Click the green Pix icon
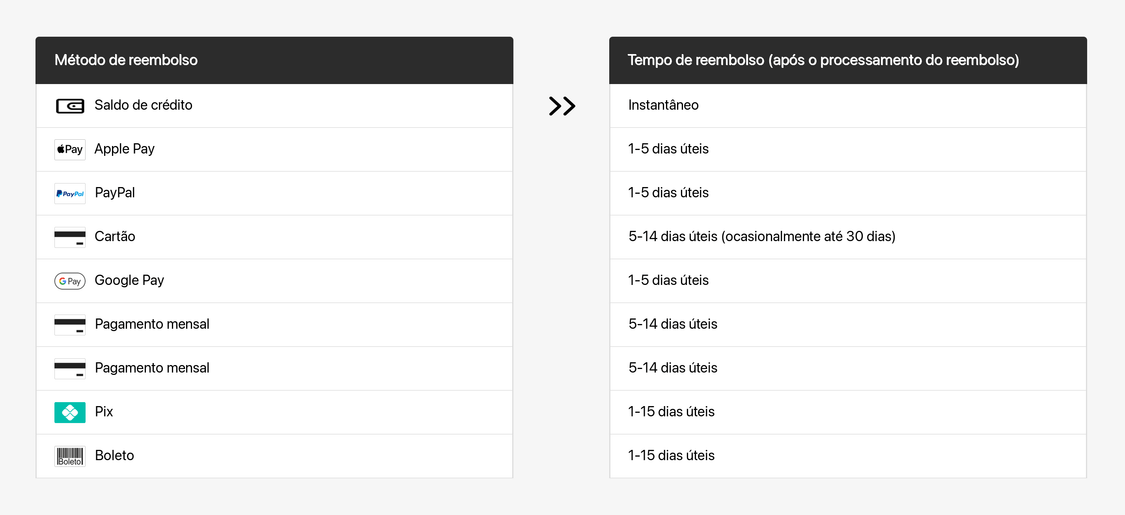 click(70, 412)
